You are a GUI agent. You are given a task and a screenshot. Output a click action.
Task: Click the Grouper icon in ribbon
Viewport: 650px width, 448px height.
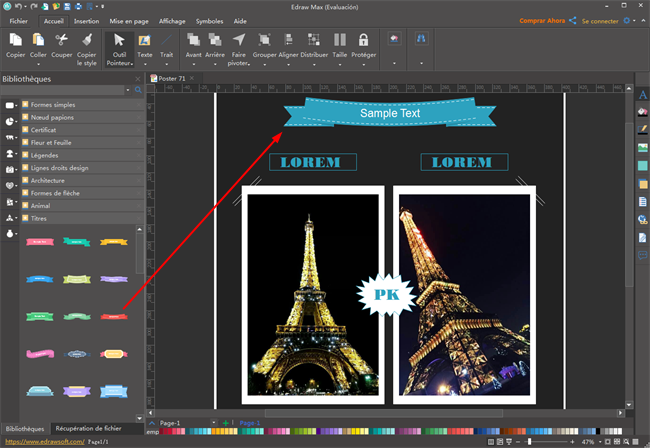[x=265, y=41]
